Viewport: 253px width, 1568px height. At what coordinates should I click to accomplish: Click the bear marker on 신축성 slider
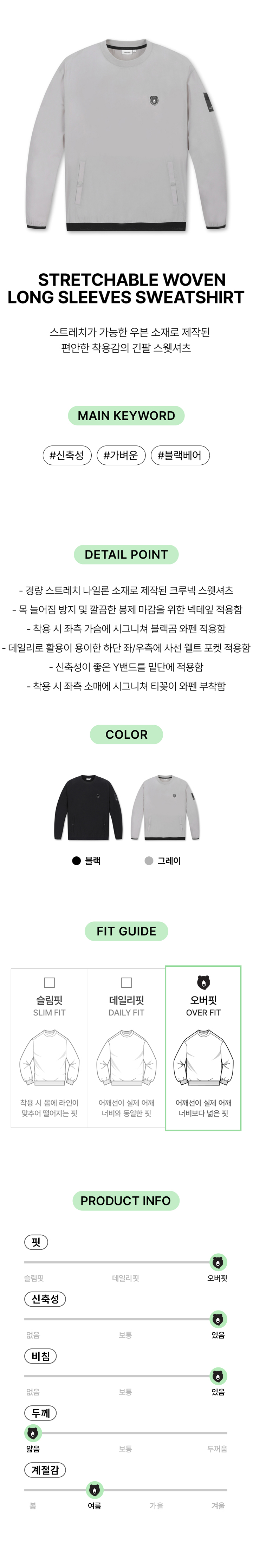(x=218, y=1319)
